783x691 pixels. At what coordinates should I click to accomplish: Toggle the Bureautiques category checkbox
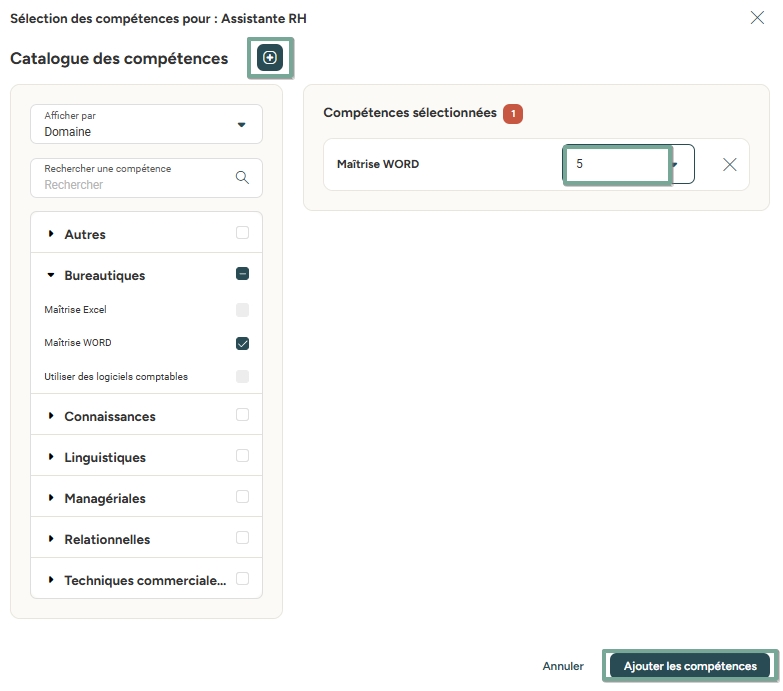tap(242, 274)
